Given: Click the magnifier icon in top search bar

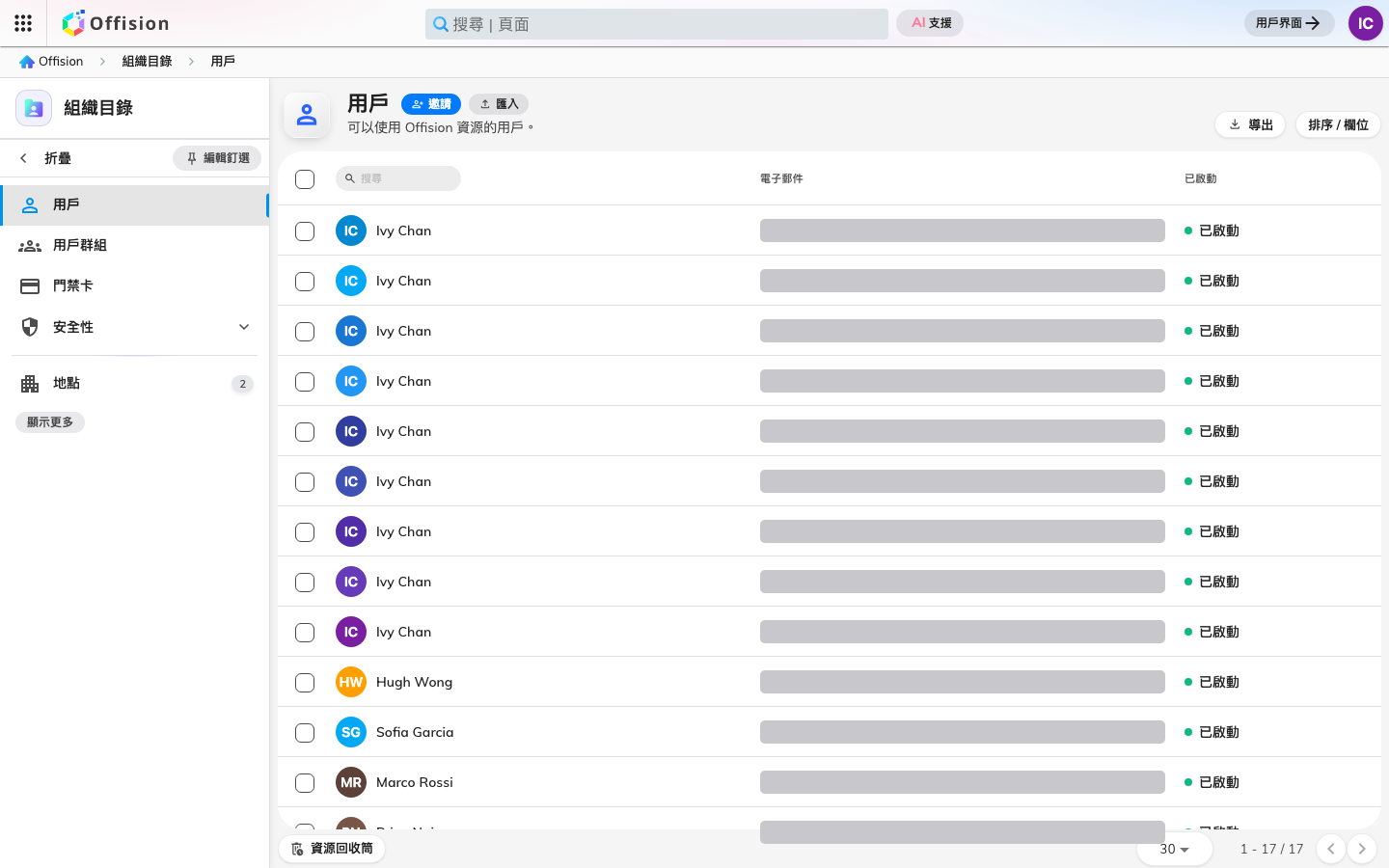Looking at the screenshot, I should (441, 24).
